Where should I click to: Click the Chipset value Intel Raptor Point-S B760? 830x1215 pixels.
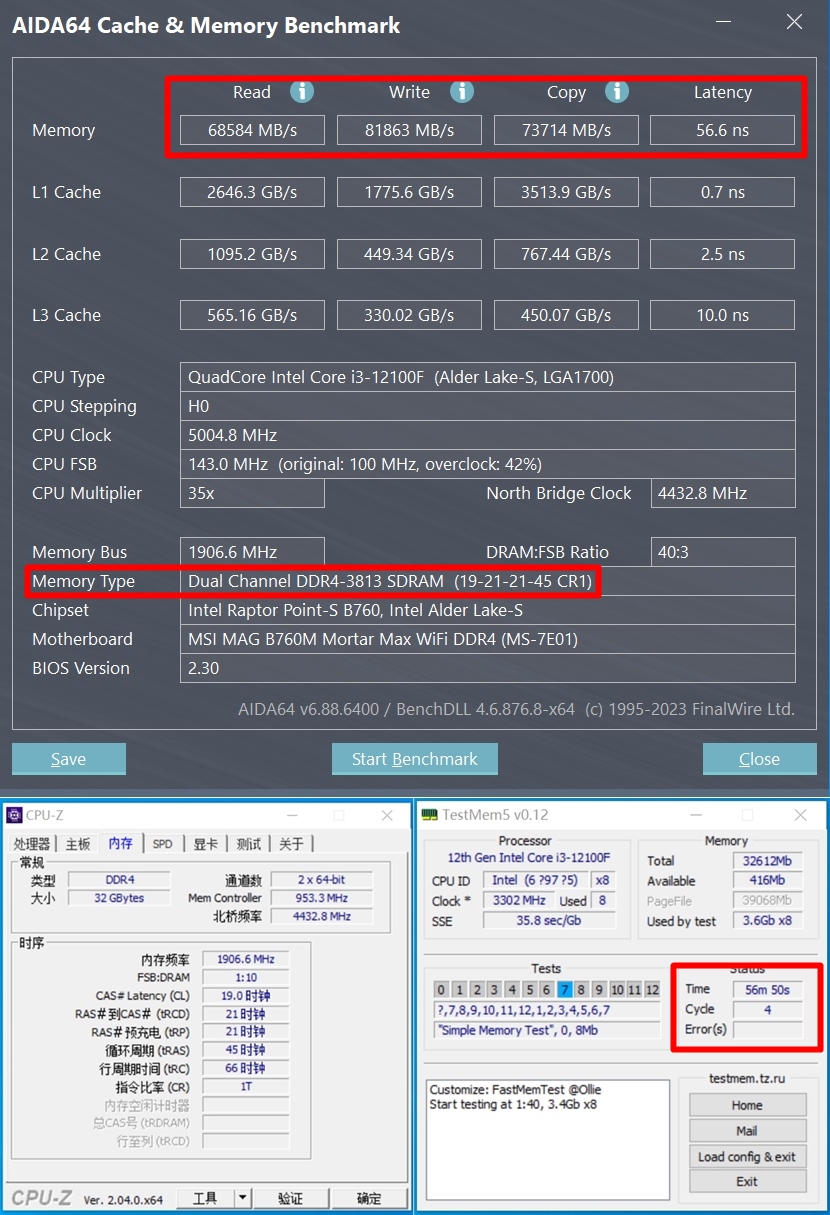coord(488,610)
